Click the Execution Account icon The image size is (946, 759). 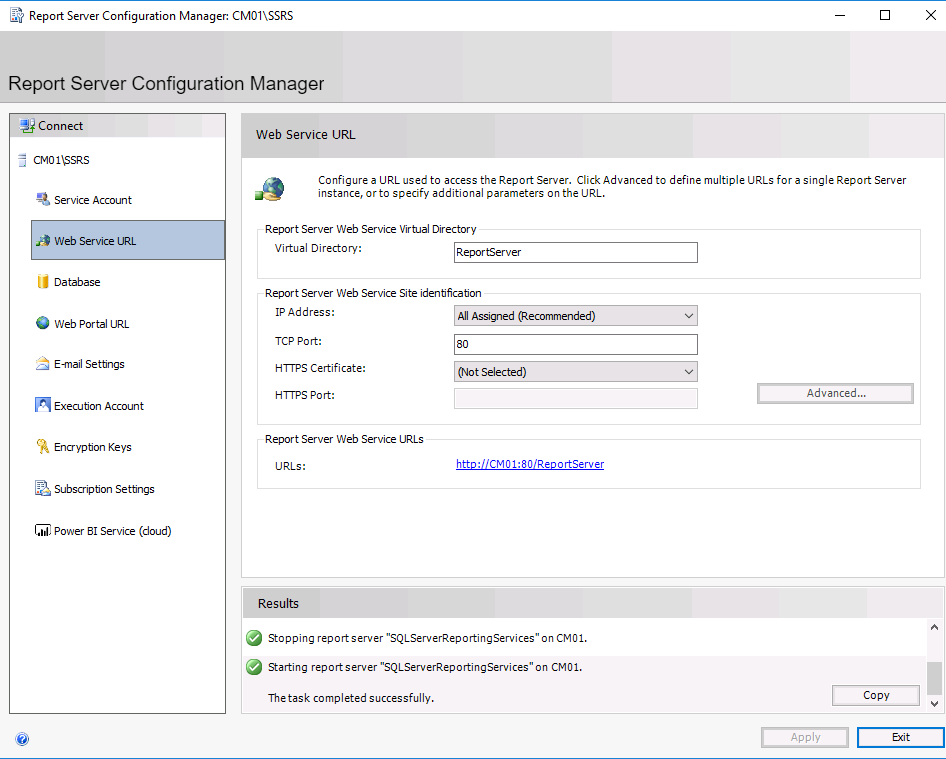click(42, 405)
